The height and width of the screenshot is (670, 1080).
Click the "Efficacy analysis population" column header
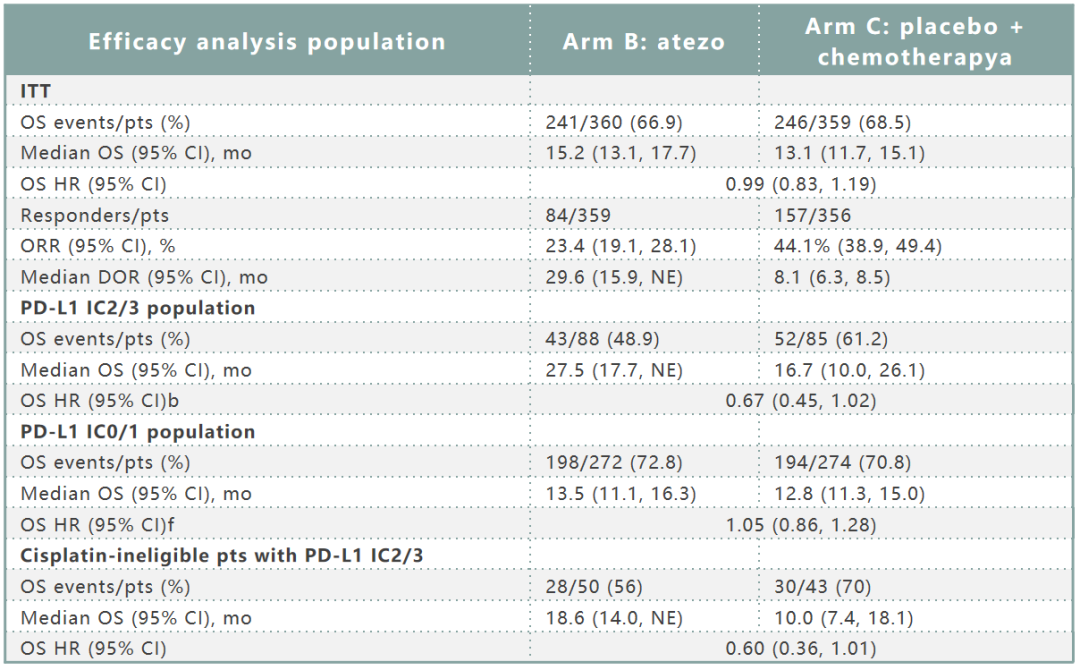pyautogui.click(x=267, y=42)
